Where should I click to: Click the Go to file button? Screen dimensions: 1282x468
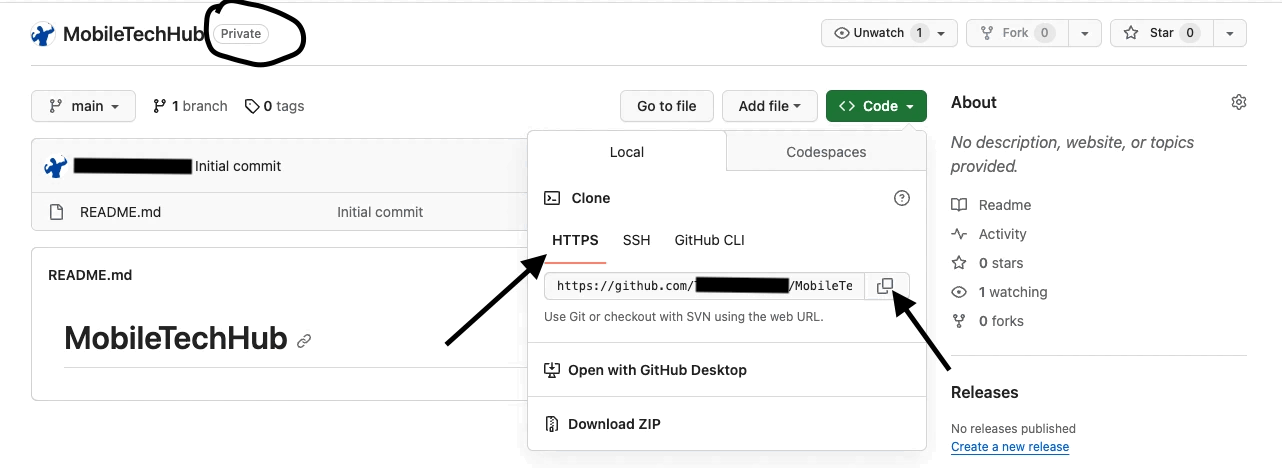tap(667, 106)
